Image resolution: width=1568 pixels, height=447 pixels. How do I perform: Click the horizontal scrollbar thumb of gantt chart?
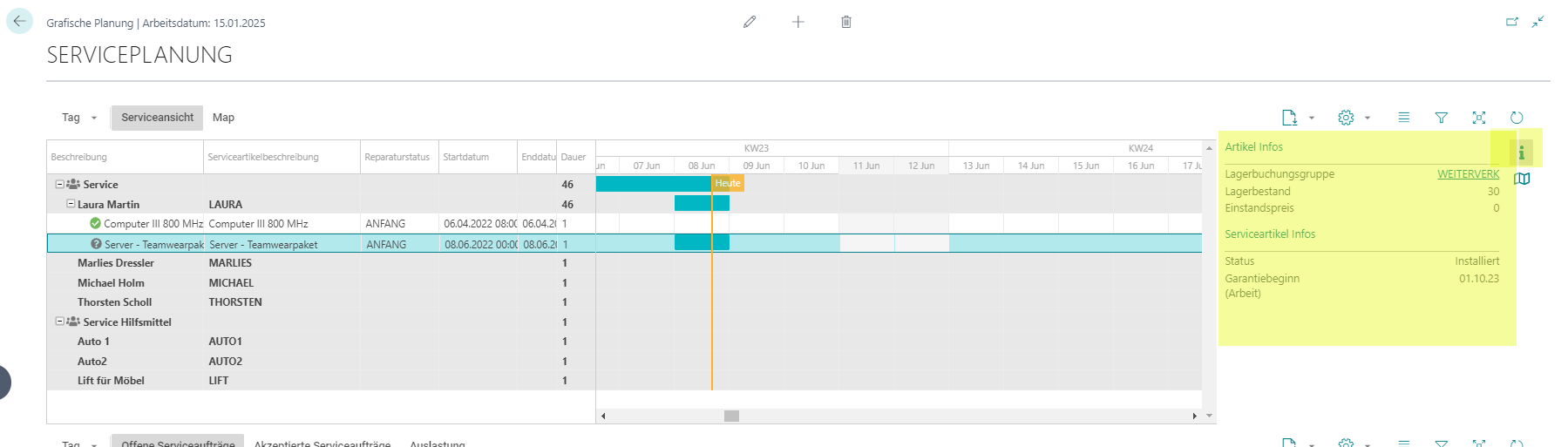pyautogui.click(x=731, y=416)
